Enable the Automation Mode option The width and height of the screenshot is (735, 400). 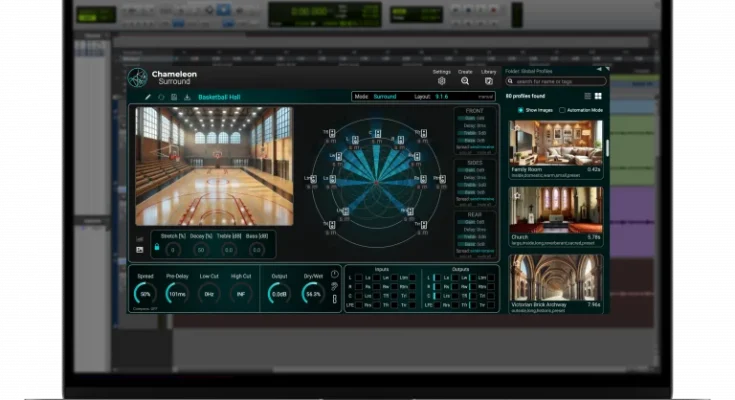pos(562,110)
